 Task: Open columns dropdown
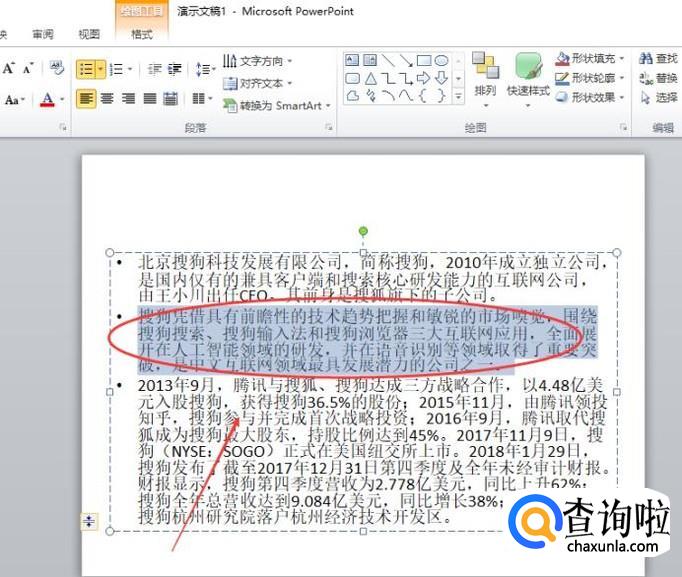[202, 99]
